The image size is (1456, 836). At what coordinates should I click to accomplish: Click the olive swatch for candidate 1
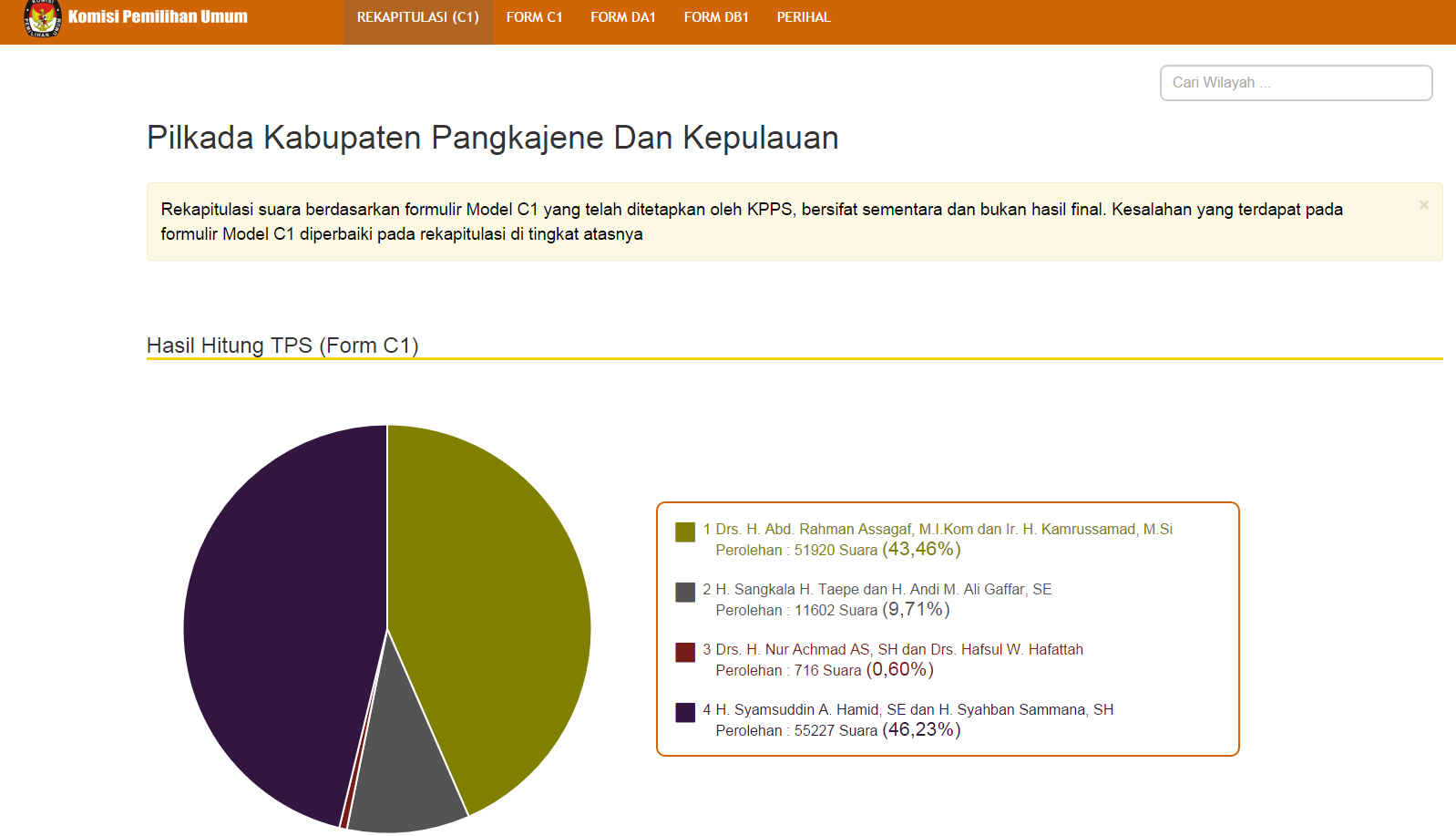tap(685, 532)
